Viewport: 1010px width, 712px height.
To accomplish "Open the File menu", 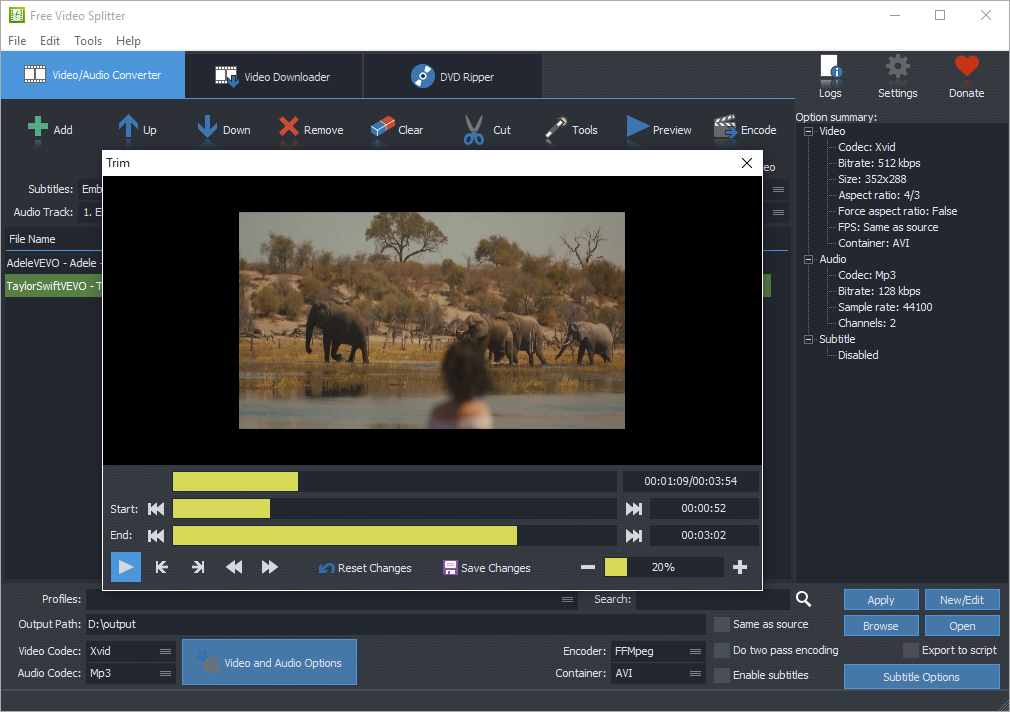I will 17,41.
